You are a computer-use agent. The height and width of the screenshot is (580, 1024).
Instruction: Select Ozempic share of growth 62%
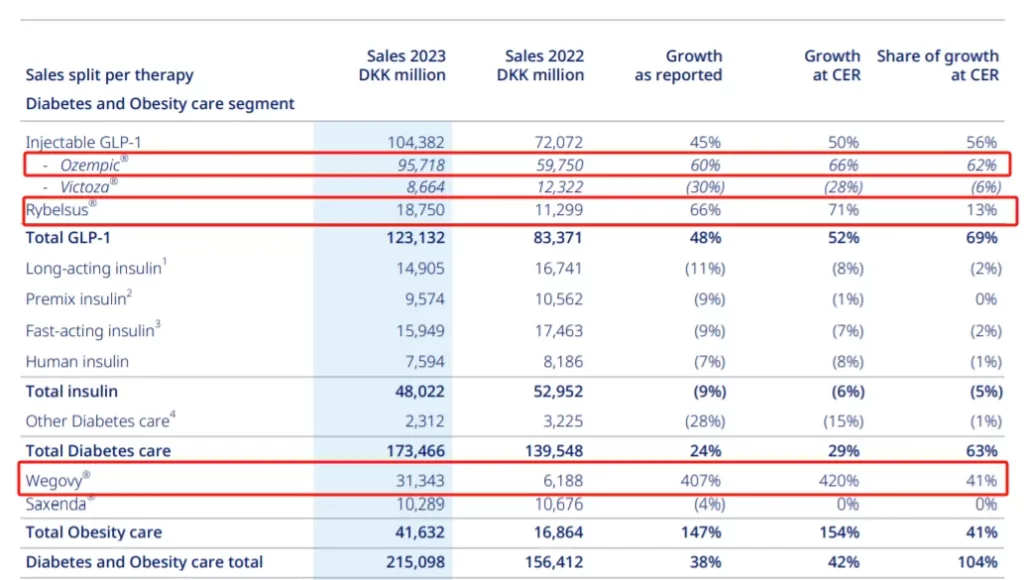click(x=982, y=165)
